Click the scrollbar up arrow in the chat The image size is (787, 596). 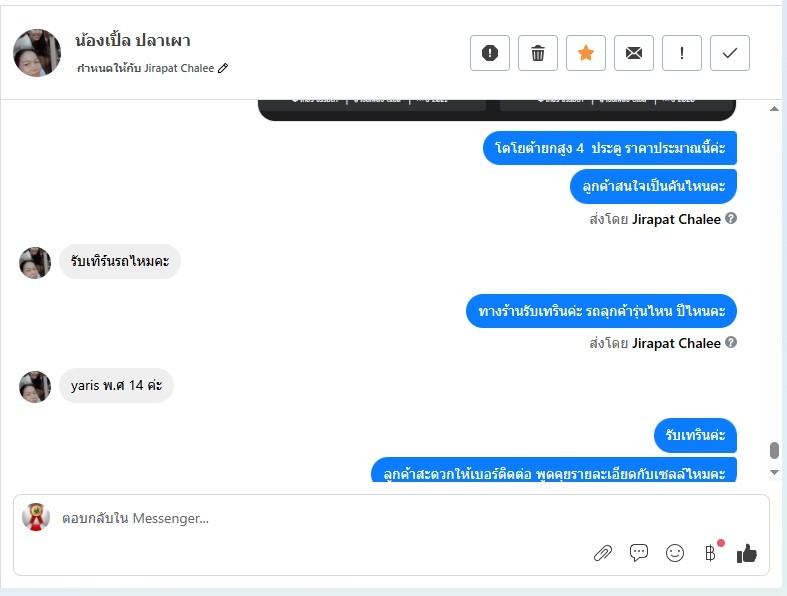(774, 108)
